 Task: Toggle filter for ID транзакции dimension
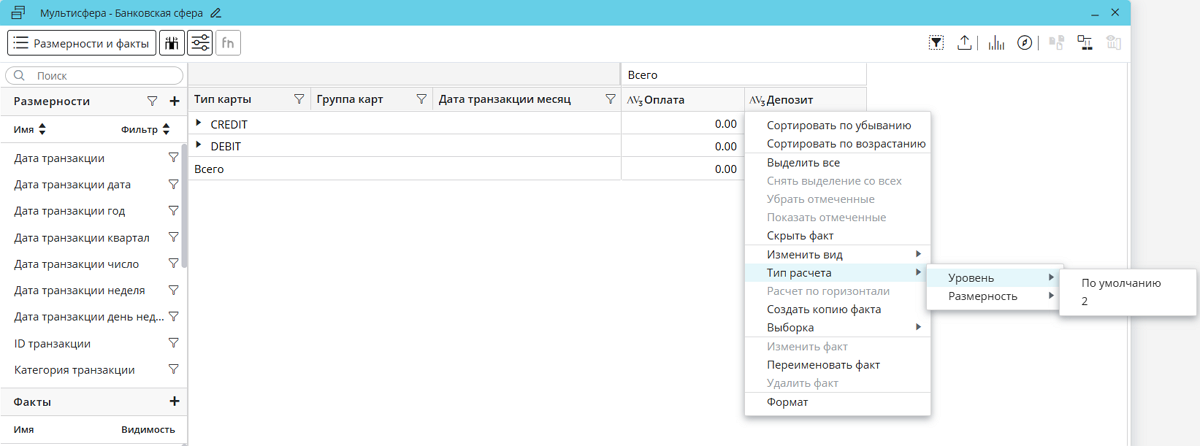[x=173, y=343]
